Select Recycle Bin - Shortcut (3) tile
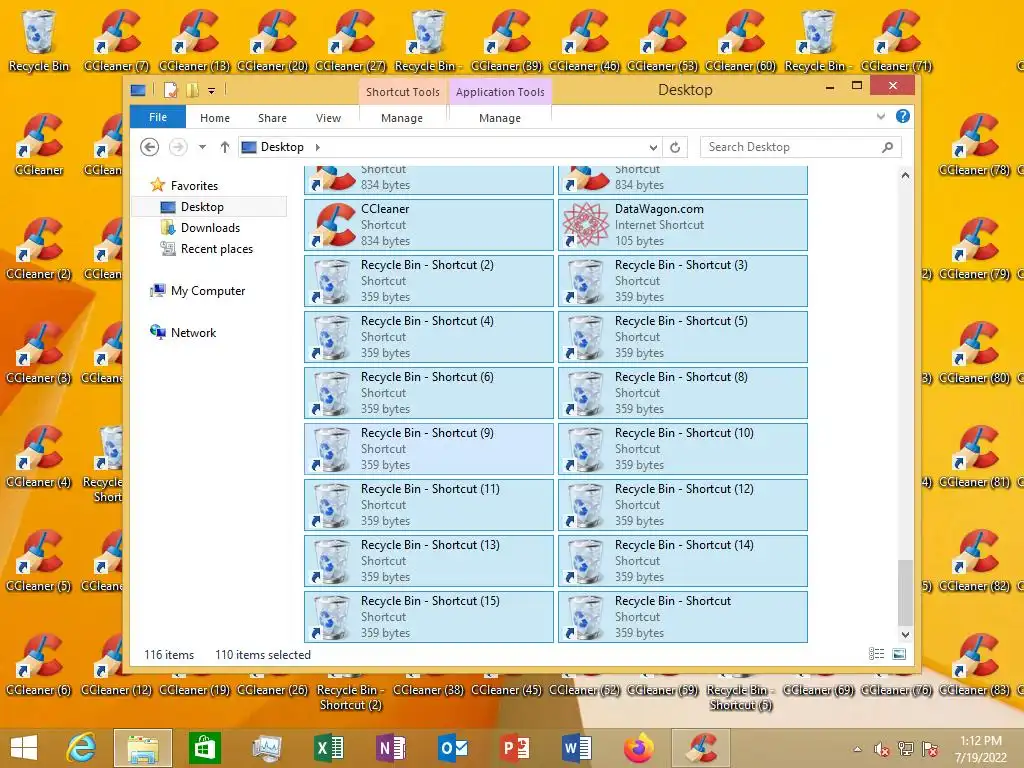The width and height of the screenshot is (1024, 768). 682,281
